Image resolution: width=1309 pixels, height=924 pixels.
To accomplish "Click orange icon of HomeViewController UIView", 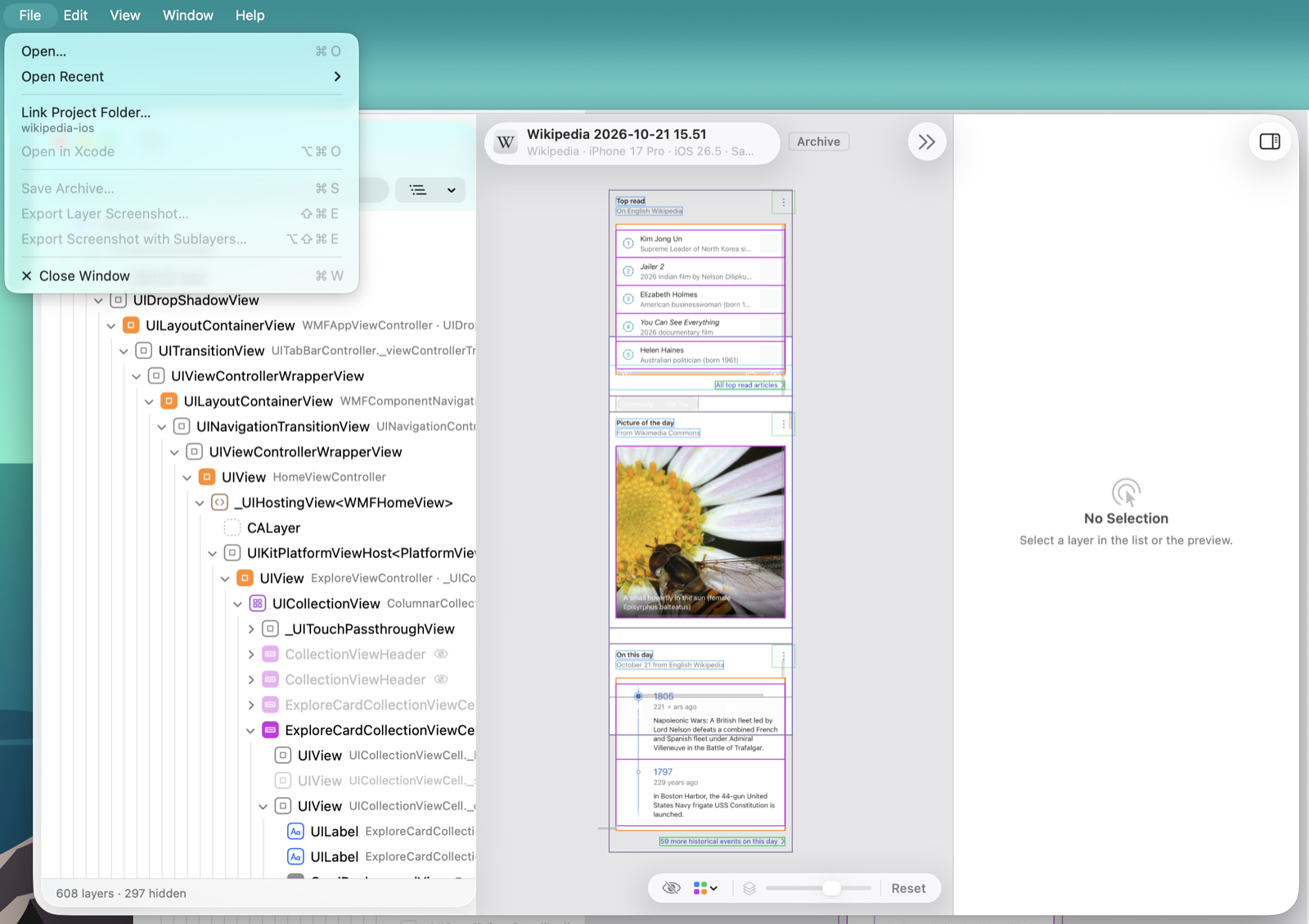I will [207, 477].
